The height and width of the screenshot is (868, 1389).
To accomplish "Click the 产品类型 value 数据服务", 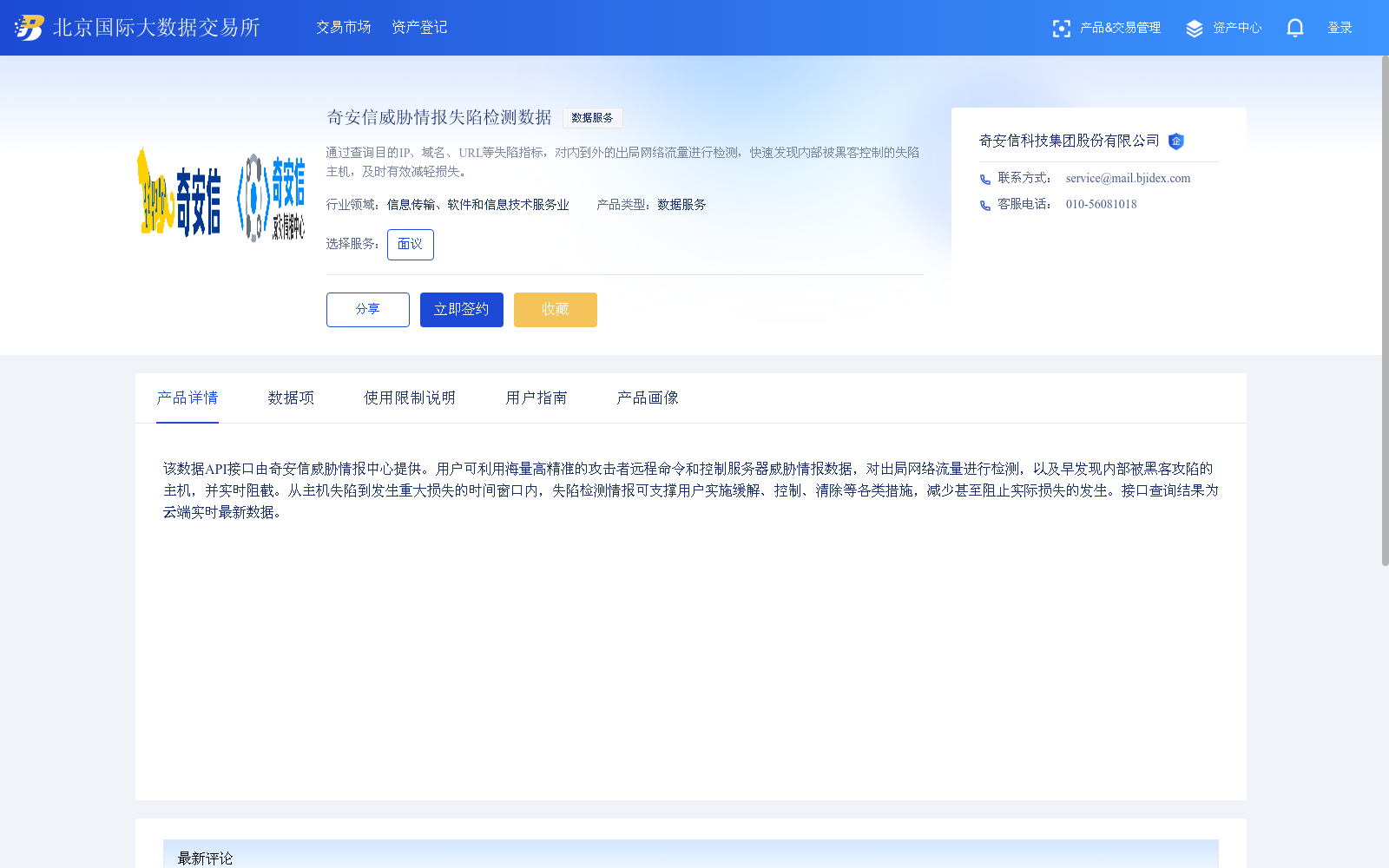I will [x=682, y=205].
